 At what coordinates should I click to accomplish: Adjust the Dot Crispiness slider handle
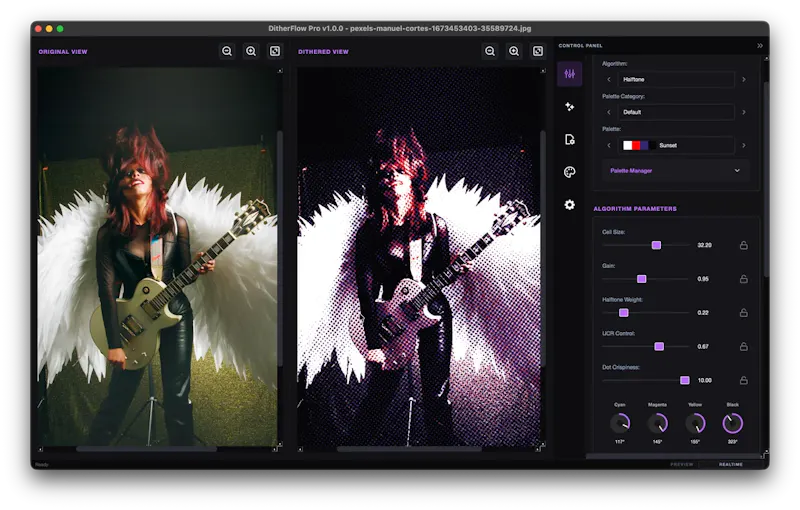click(685, 380)
